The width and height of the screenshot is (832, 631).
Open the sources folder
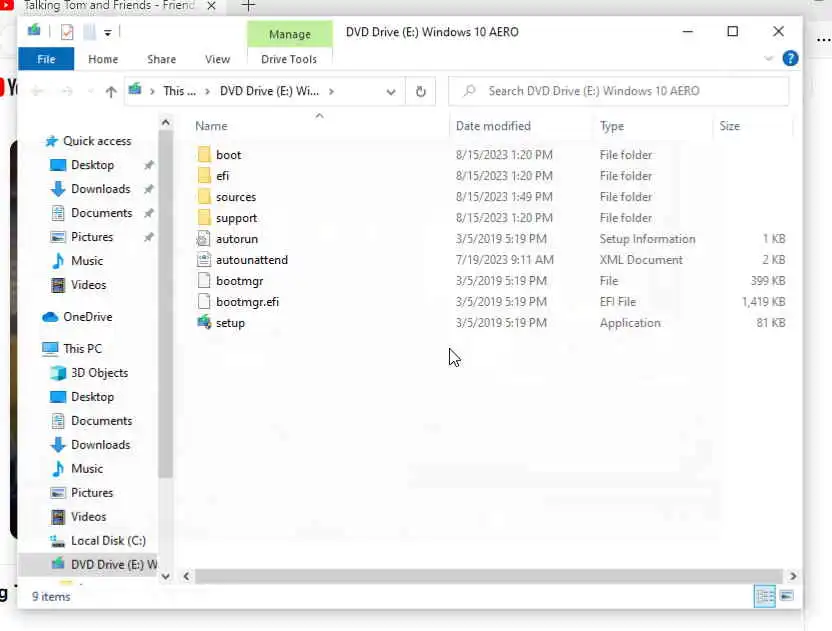pyautogui.click(x=236, y=197)
